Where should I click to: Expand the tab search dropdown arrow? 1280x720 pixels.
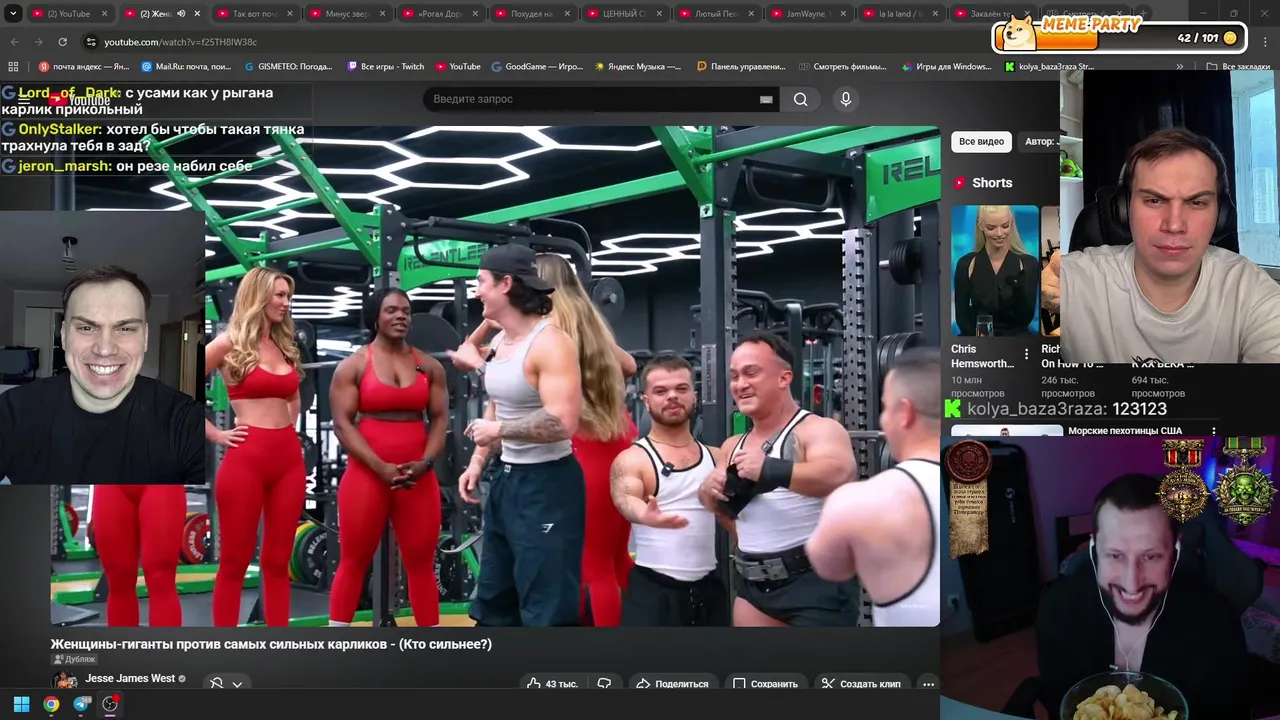pyautogui.click(x=14, y=14)
